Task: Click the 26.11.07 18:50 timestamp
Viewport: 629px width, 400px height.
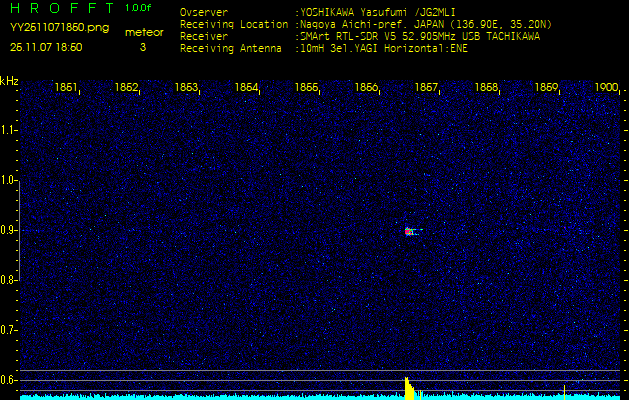Action: [46, 47]
